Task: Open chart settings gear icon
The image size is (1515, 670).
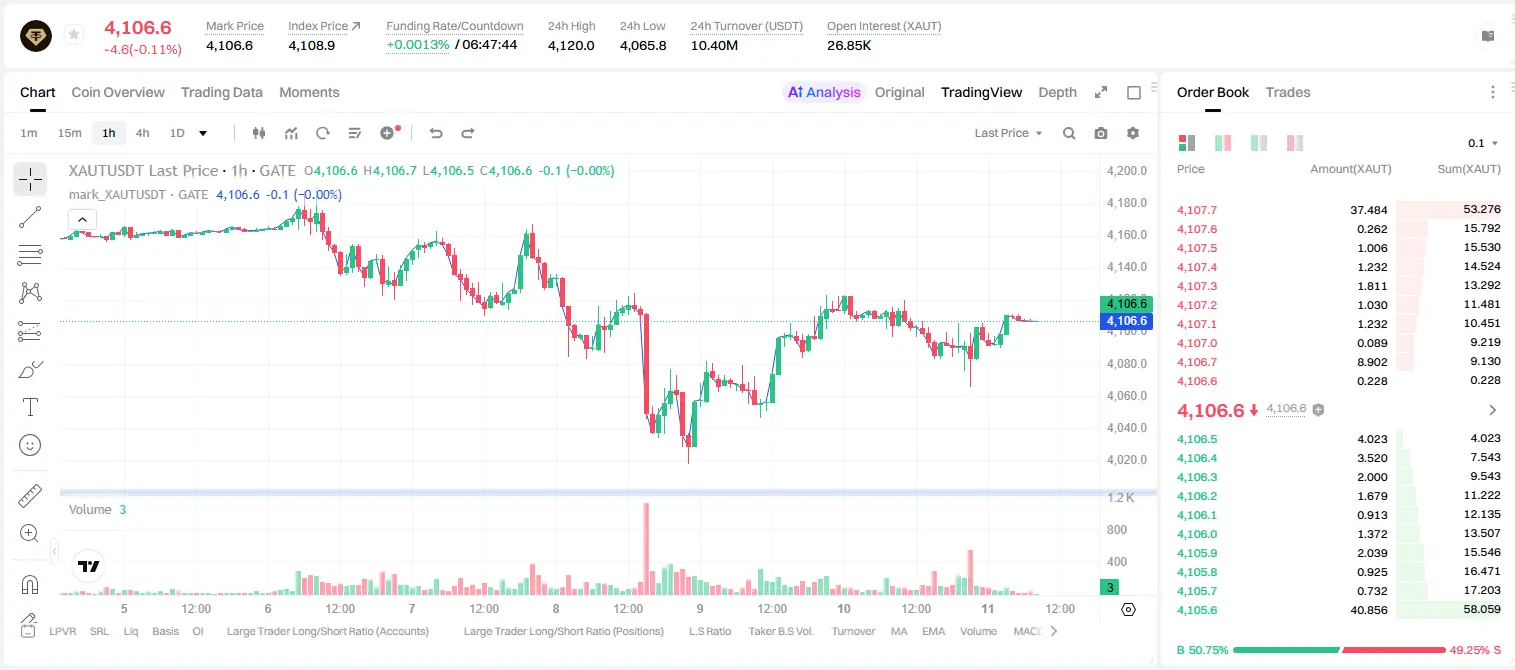Action: pos(1133,133)
